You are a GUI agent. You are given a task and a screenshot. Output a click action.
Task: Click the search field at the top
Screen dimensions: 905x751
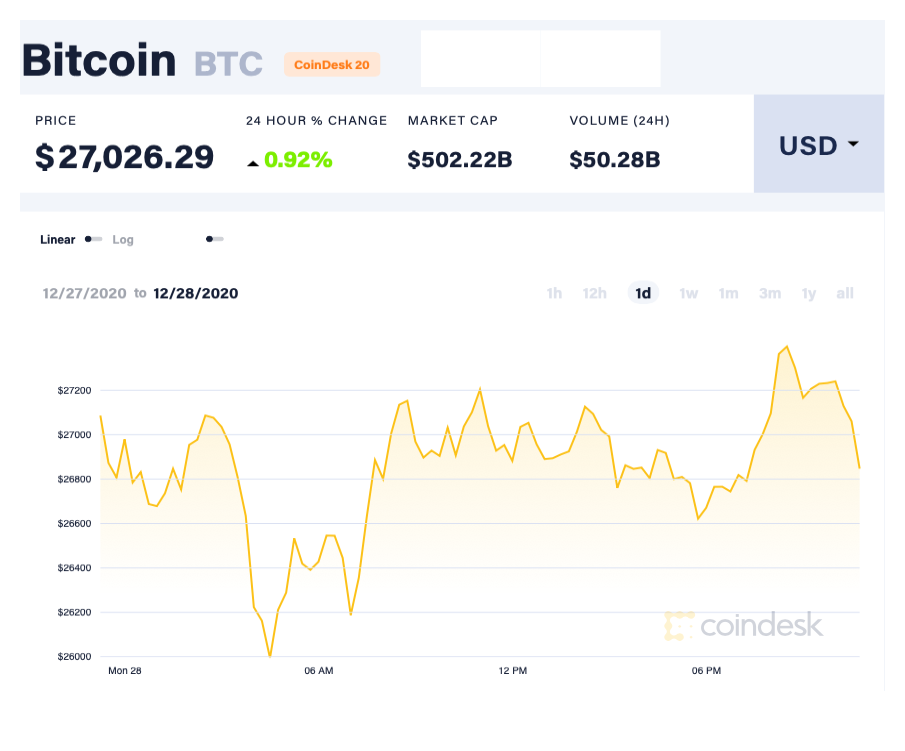tap(540, 59)
